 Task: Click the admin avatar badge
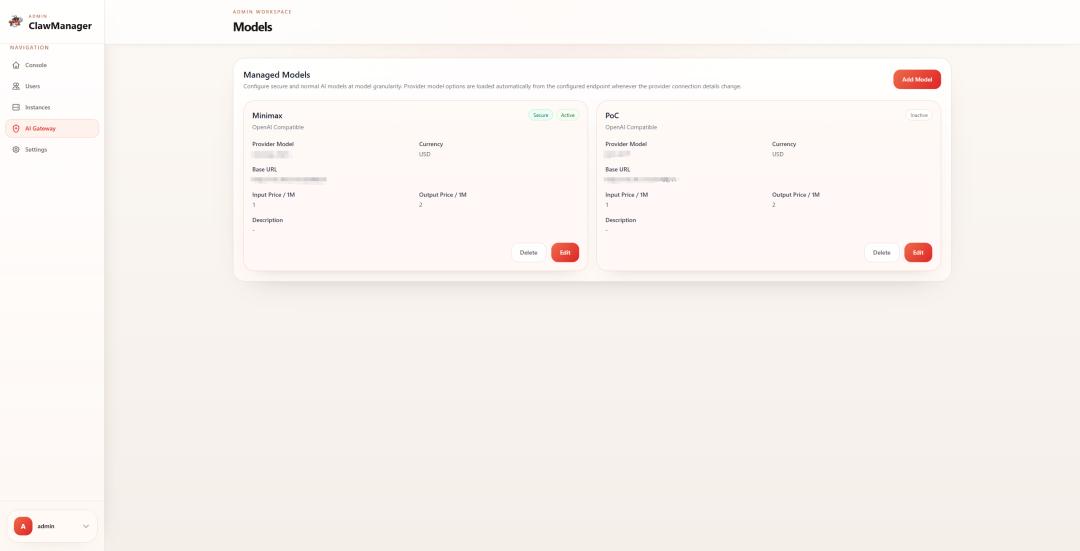23,526
